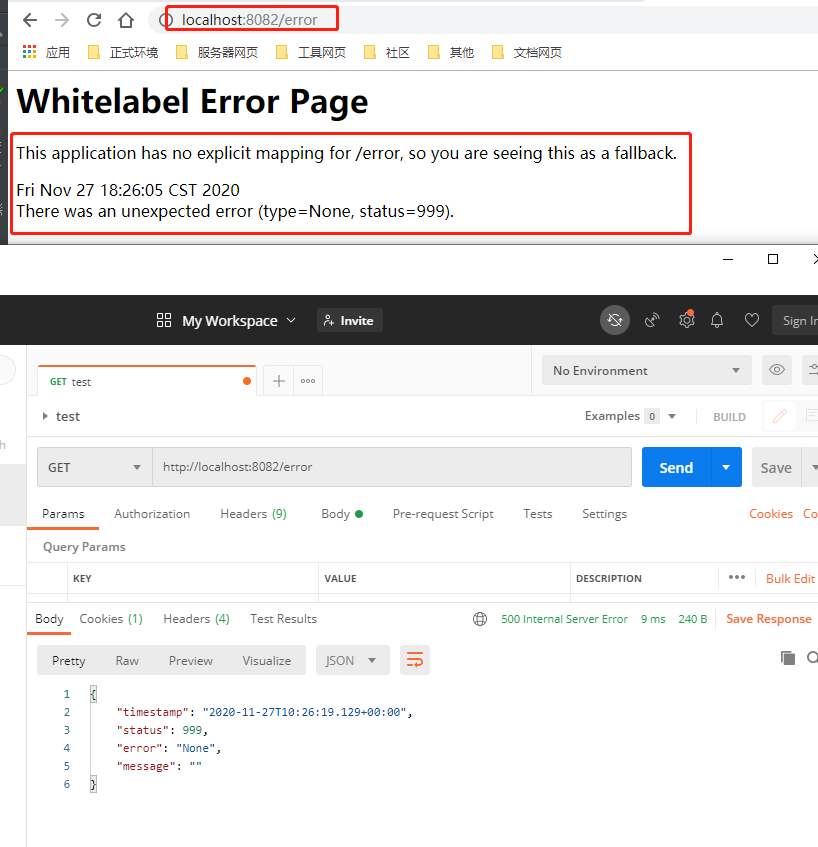Copy the response body to clipboard

pyautogui.click(x=788, y=657)
